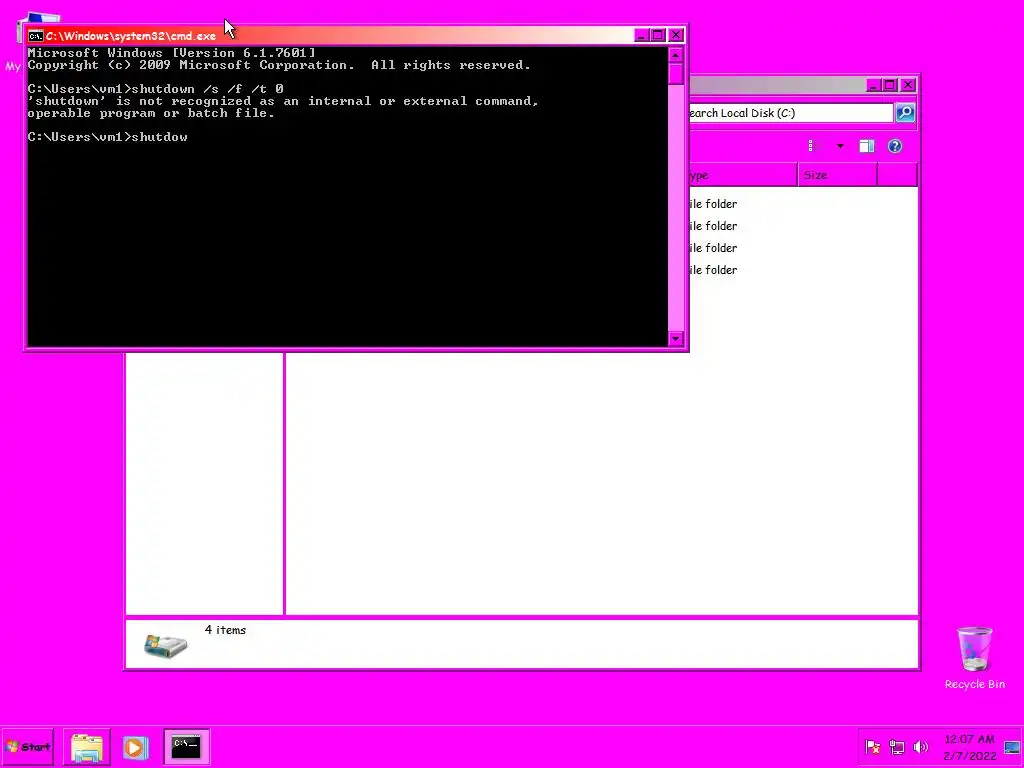
Task: Click the local disk drive icon in details pane
Action: [165, 645]
